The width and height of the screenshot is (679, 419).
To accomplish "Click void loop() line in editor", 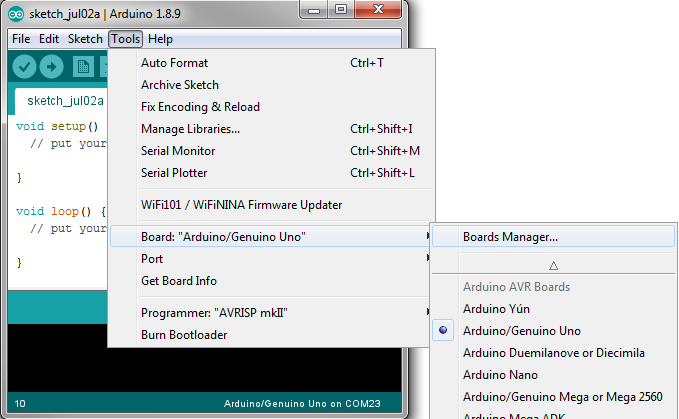I will (x=61, y=211).
